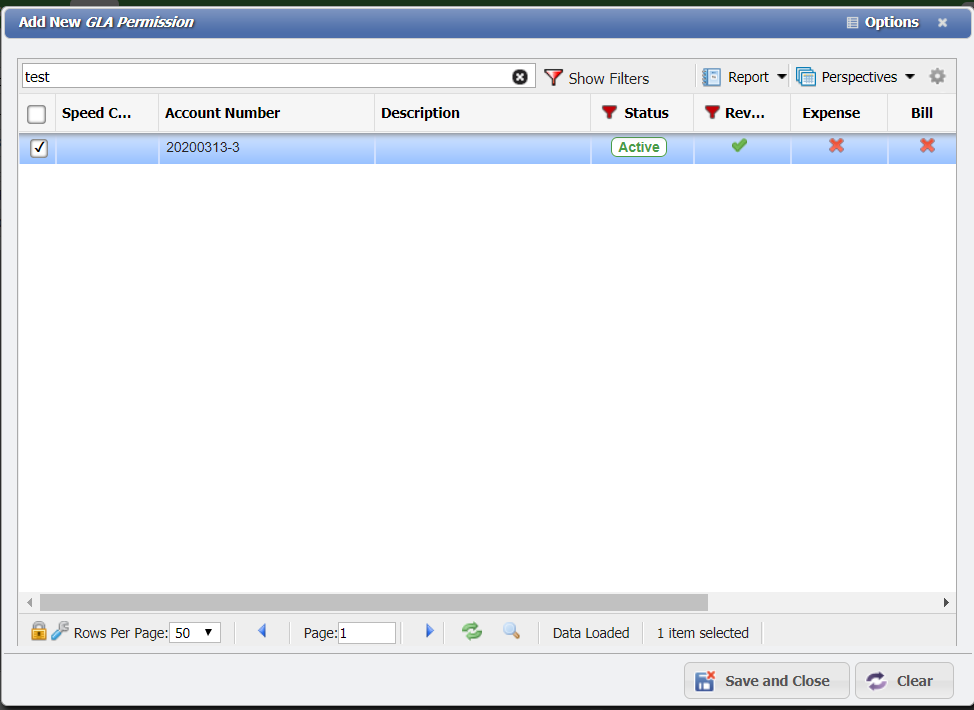Open grid settings via the gear icon
This screenshot has height=710, width=974.
(x=937, y=76)
